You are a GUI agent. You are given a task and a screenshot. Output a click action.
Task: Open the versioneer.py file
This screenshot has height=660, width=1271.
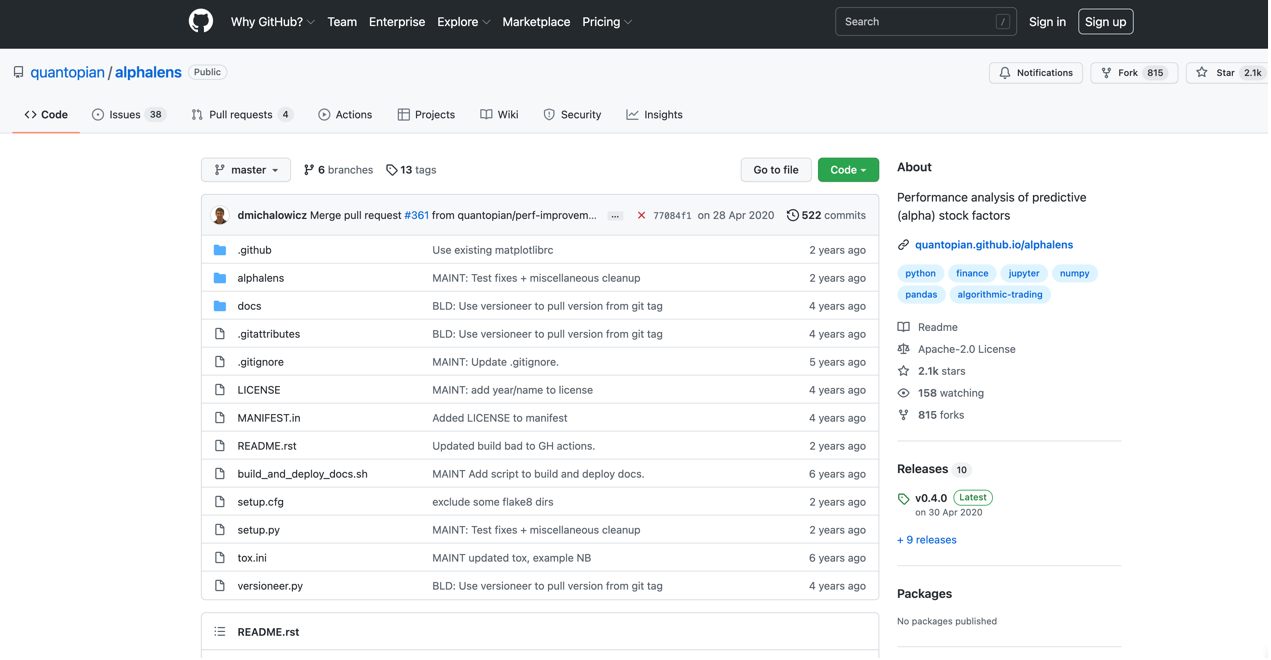coord(270,586)
